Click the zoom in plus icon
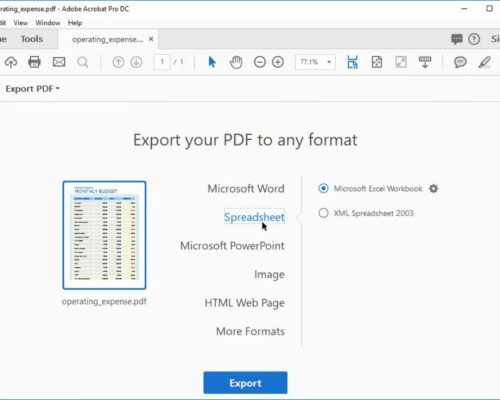Image resolution: width=500 pixels, height=400 pixels. click(x=278, y=62)
